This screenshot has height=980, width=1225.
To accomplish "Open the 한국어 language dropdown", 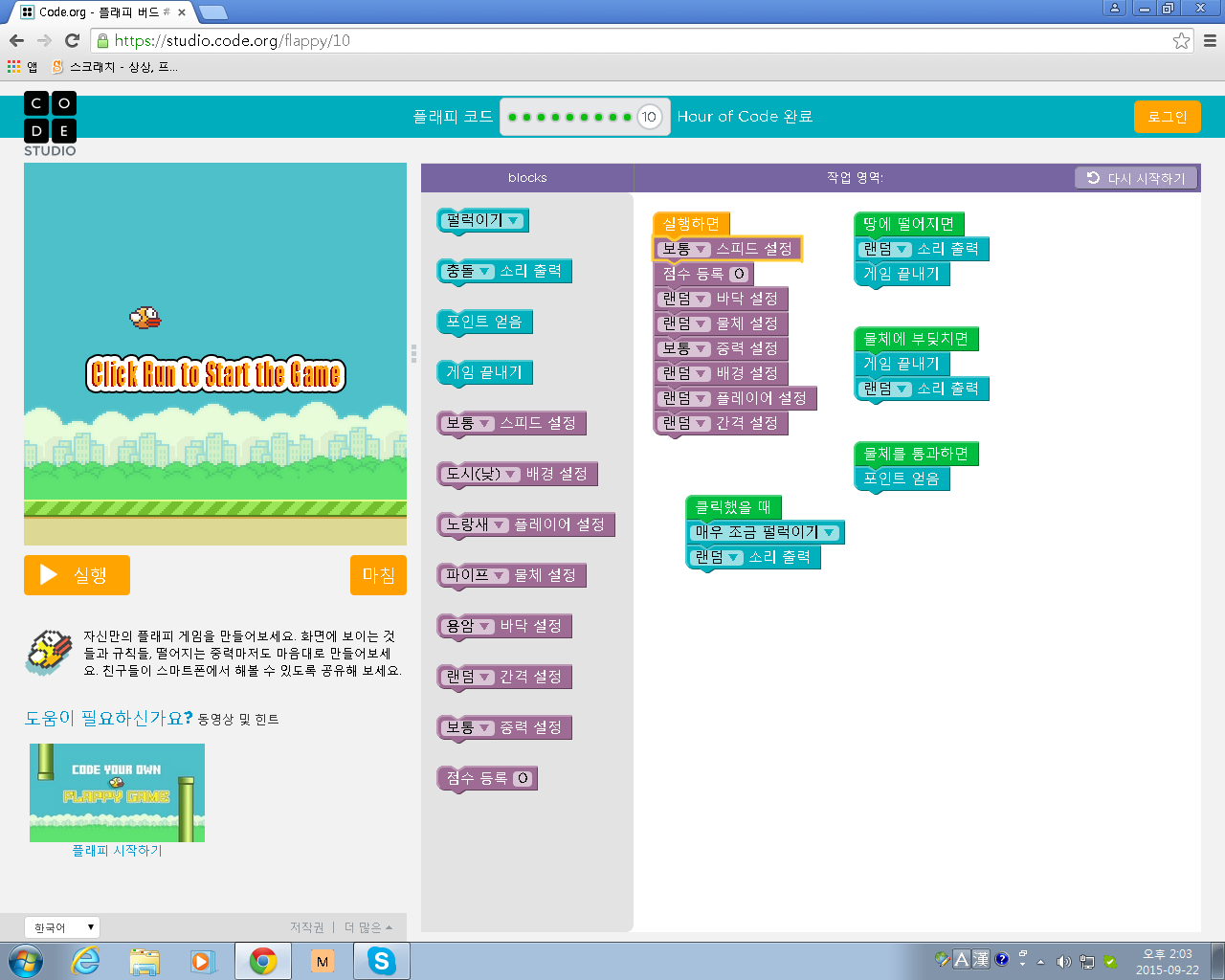I will 62,927.
